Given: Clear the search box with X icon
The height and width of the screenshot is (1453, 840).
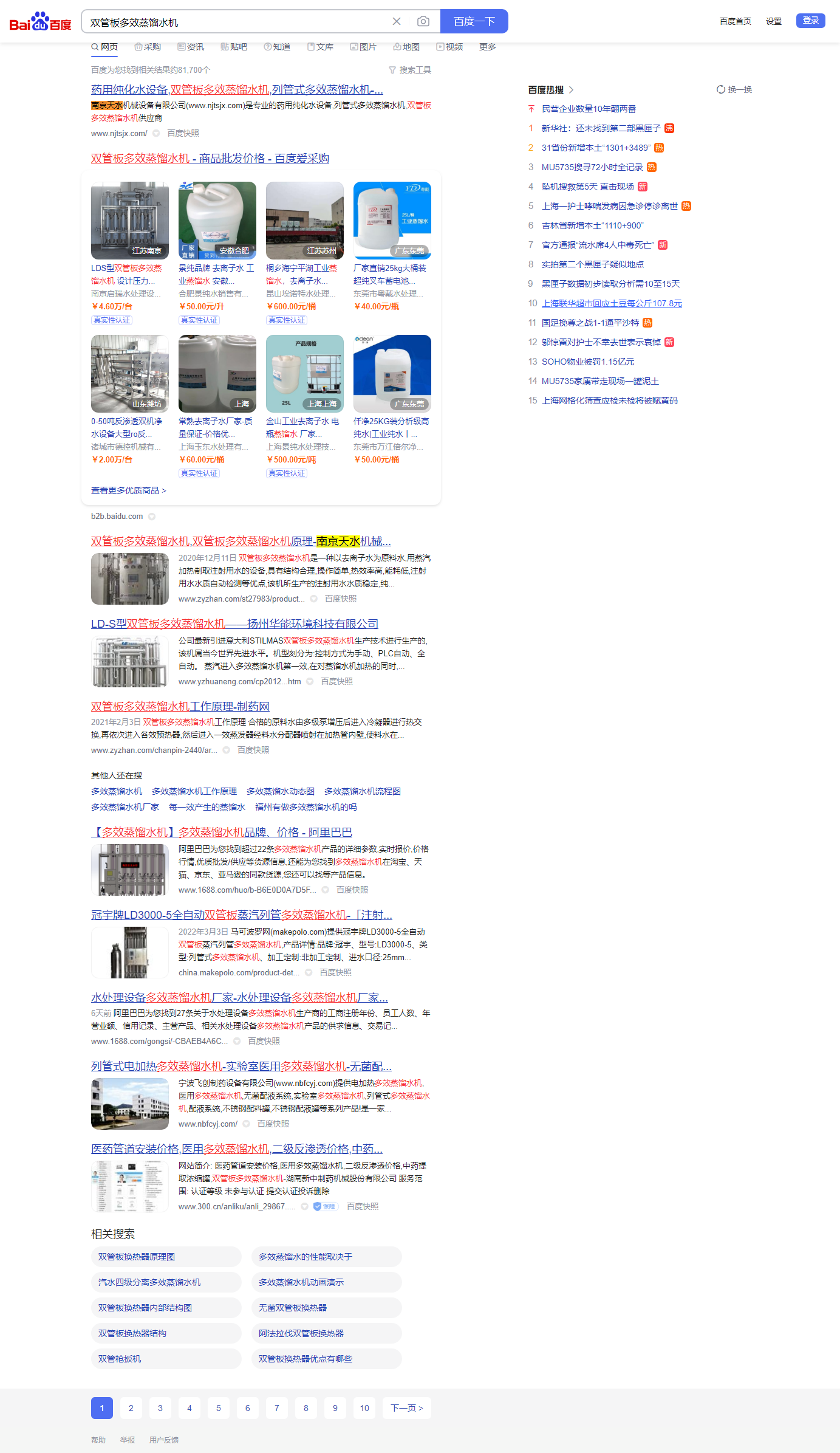Looking at the screenshot, I should click(397, 21).
